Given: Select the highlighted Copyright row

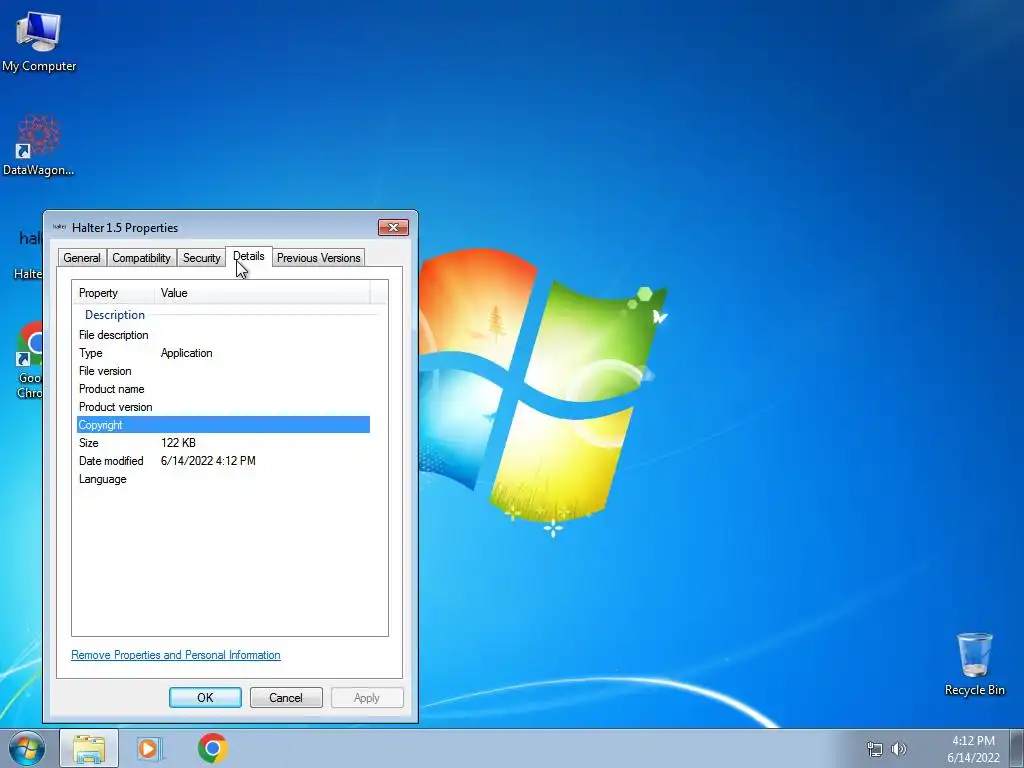Looking at the screenshot, I should click(x=223, y=425).
